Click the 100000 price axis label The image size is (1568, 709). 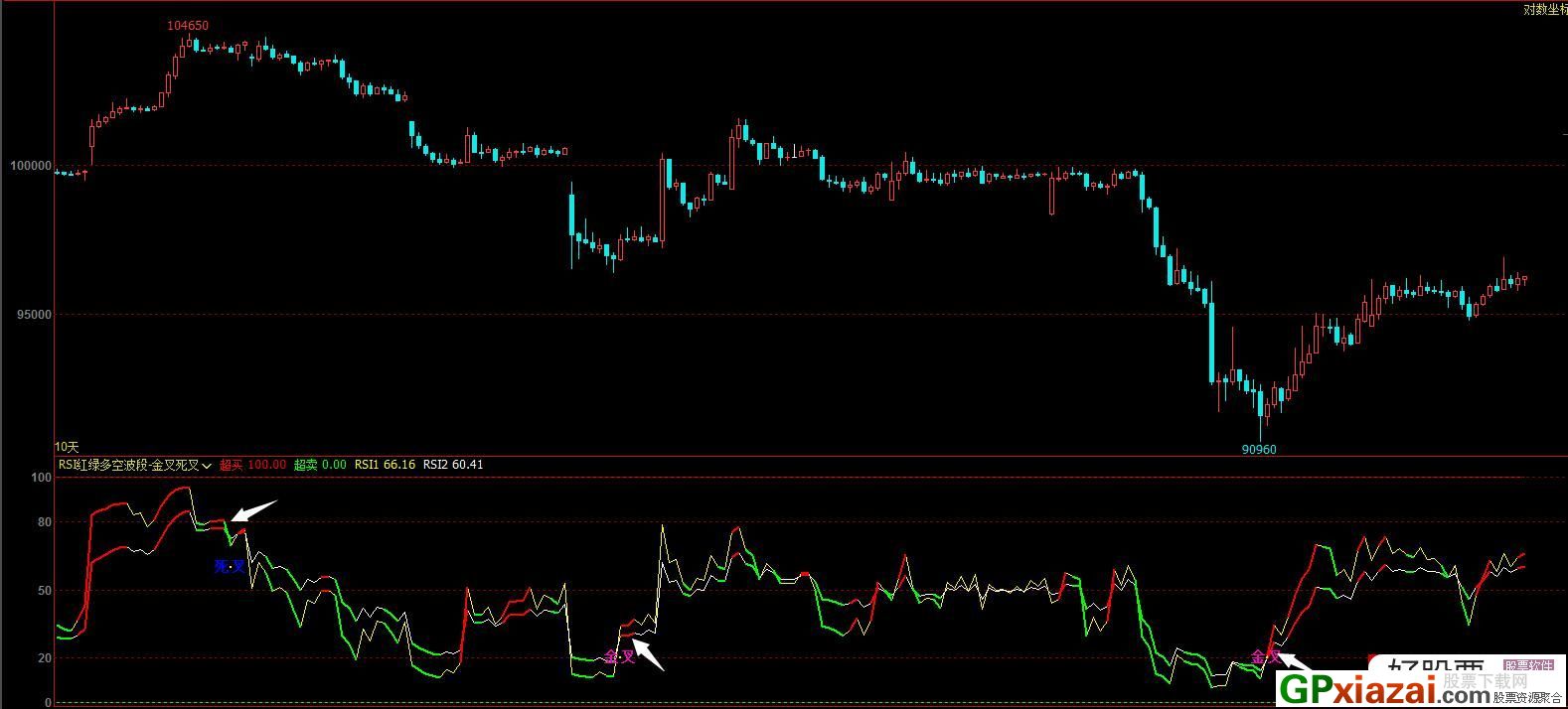coord(30,166)
